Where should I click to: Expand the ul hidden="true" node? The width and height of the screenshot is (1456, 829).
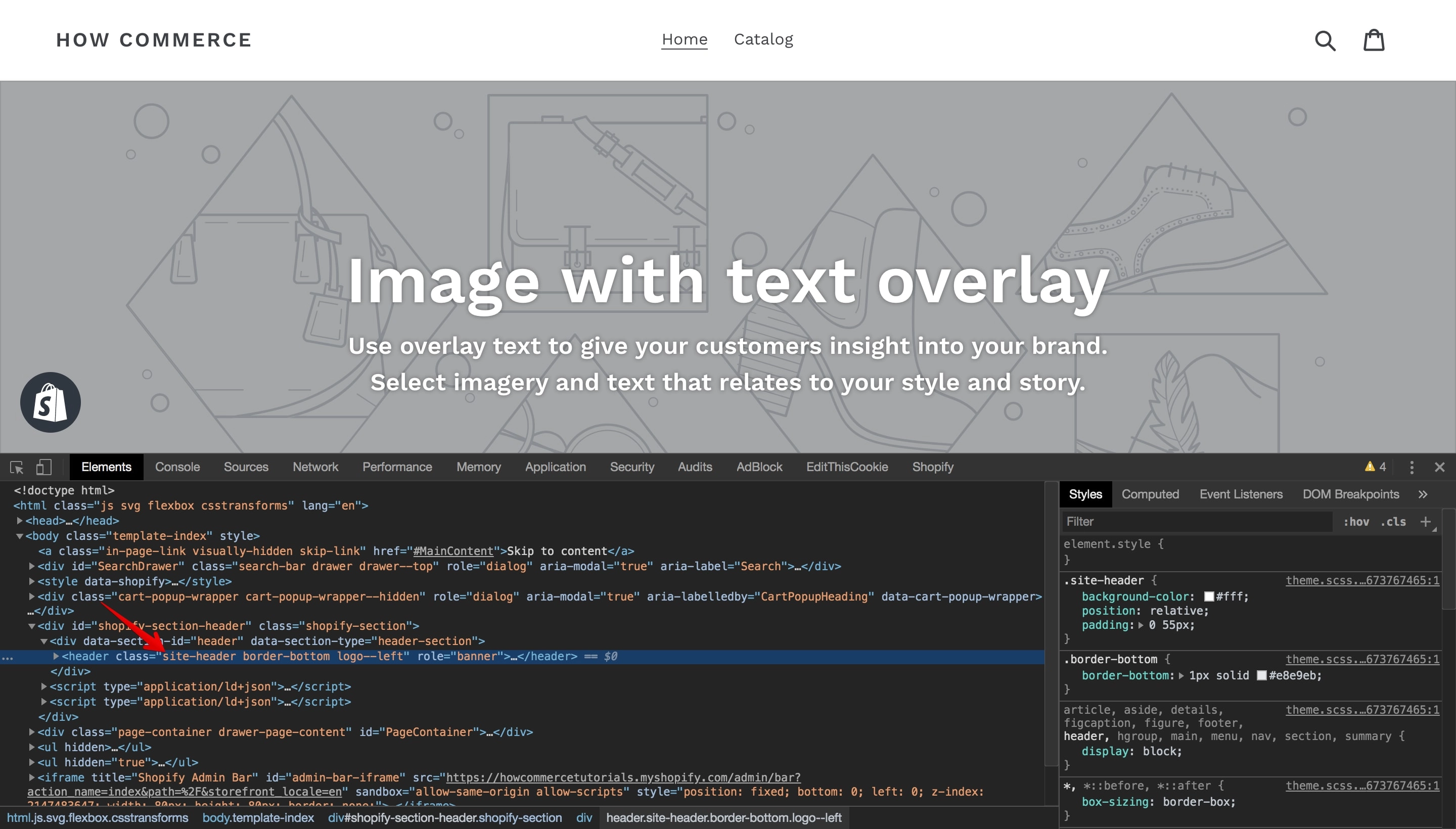pos(32,762)
